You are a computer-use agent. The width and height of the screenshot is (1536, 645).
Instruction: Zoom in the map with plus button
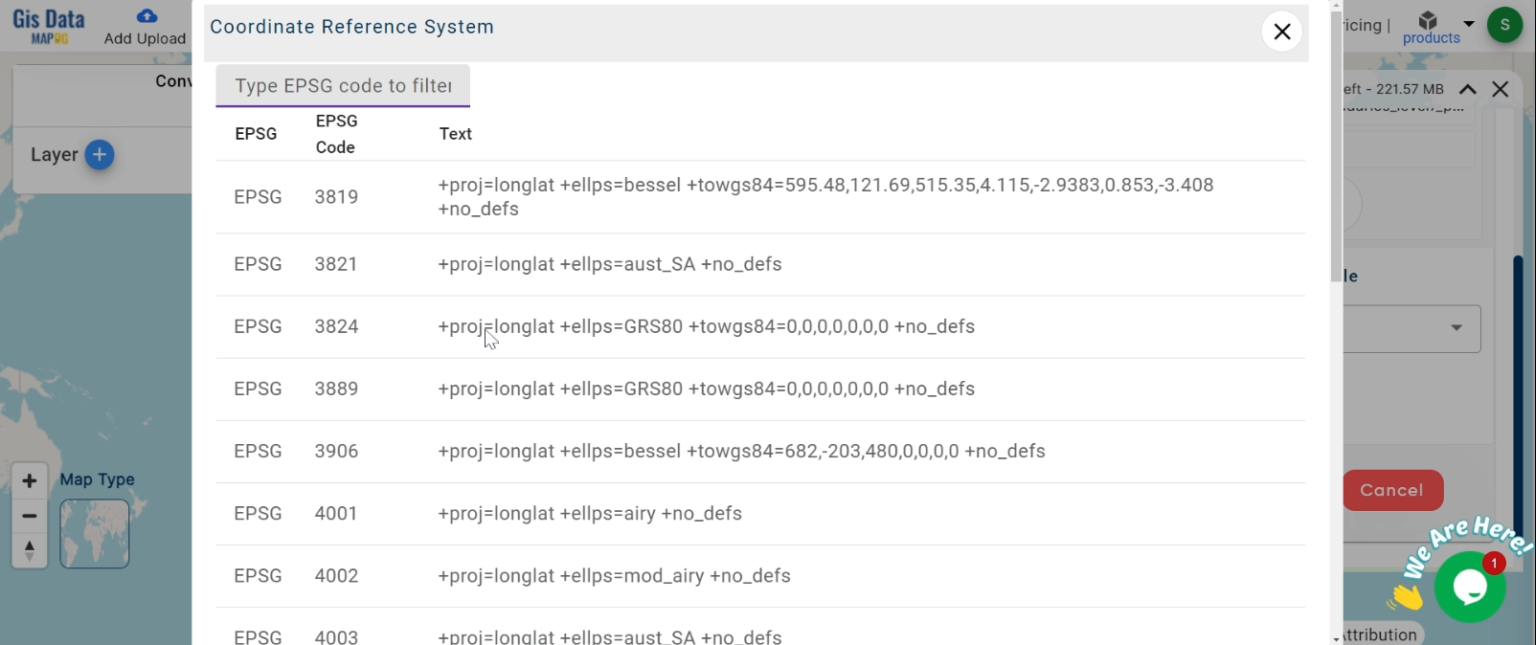[29, 481]
